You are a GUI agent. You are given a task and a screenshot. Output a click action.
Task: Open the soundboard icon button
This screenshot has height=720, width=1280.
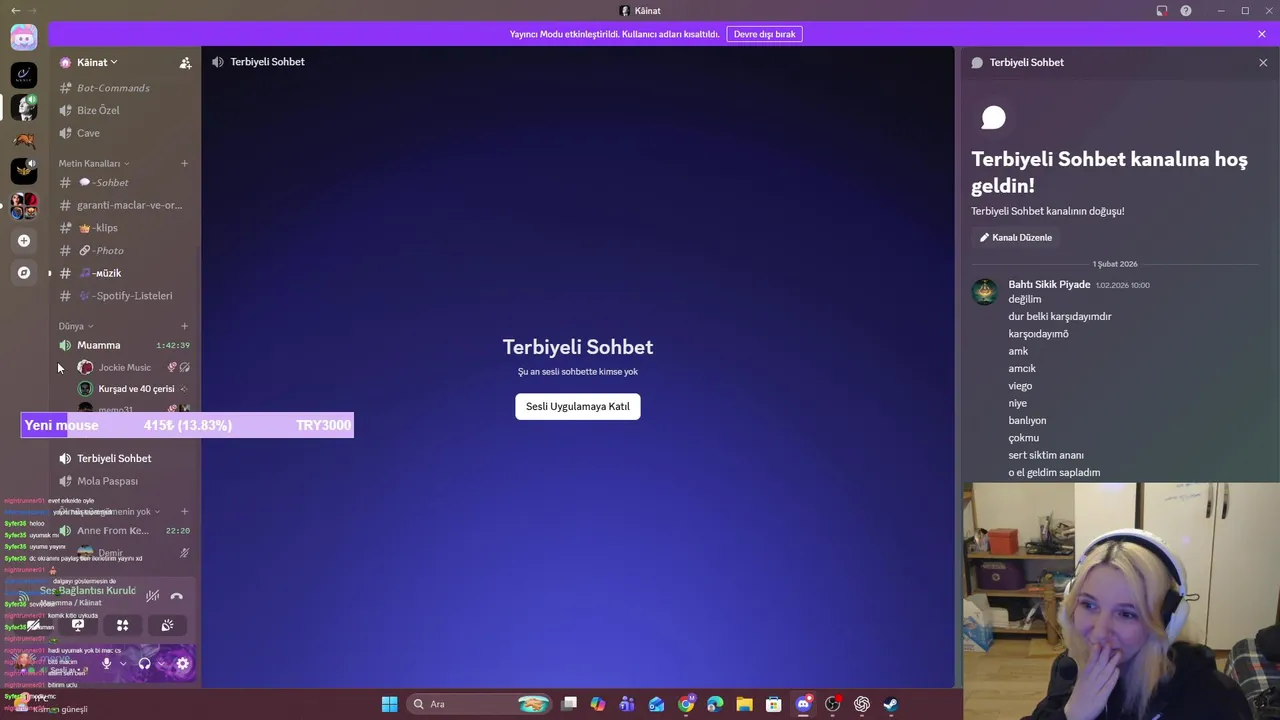tap(167, 625)
